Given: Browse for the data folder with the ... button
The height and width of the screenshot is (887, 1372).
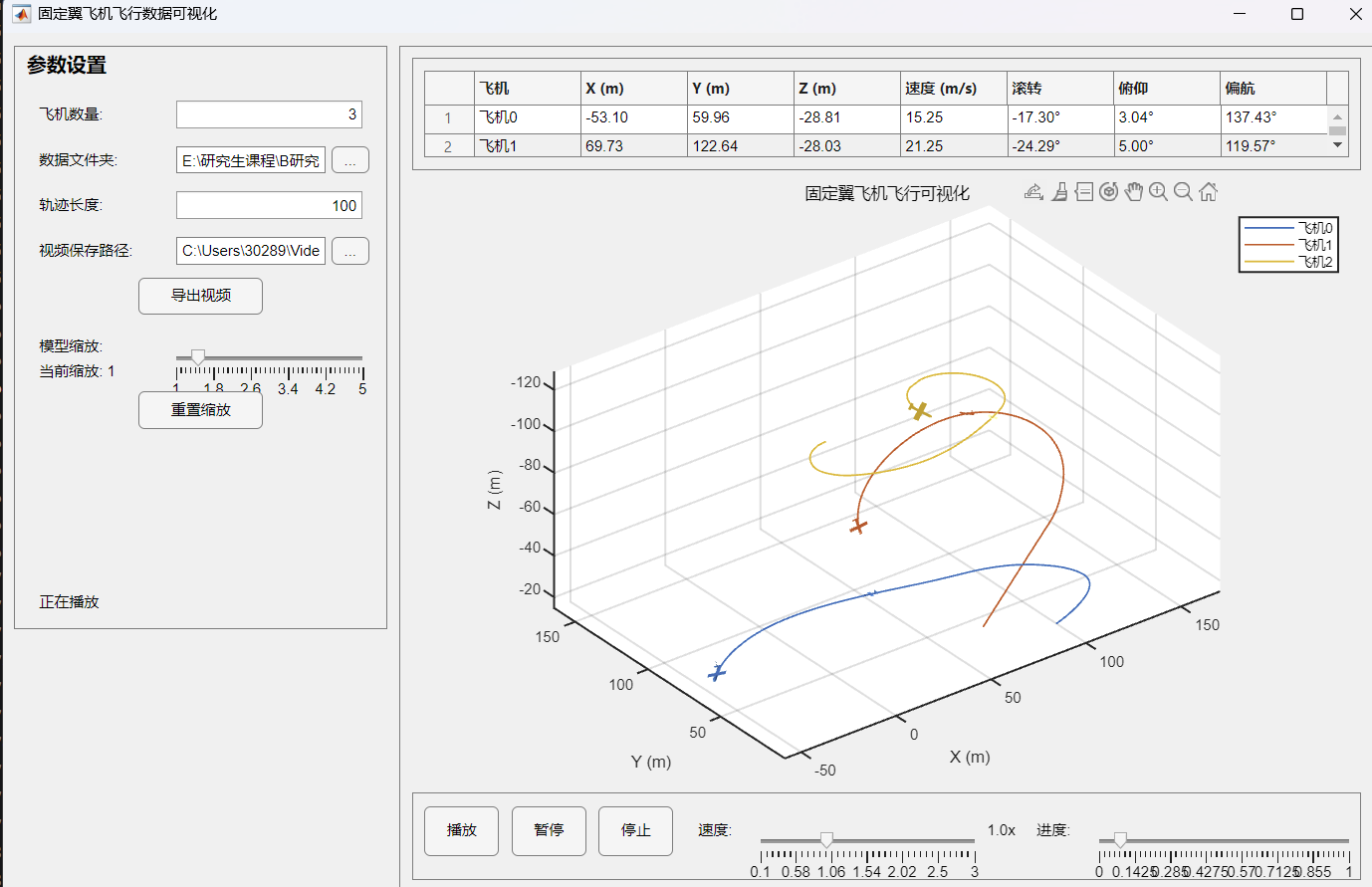Looking at the screenshot, I should (x=350, y=160).
